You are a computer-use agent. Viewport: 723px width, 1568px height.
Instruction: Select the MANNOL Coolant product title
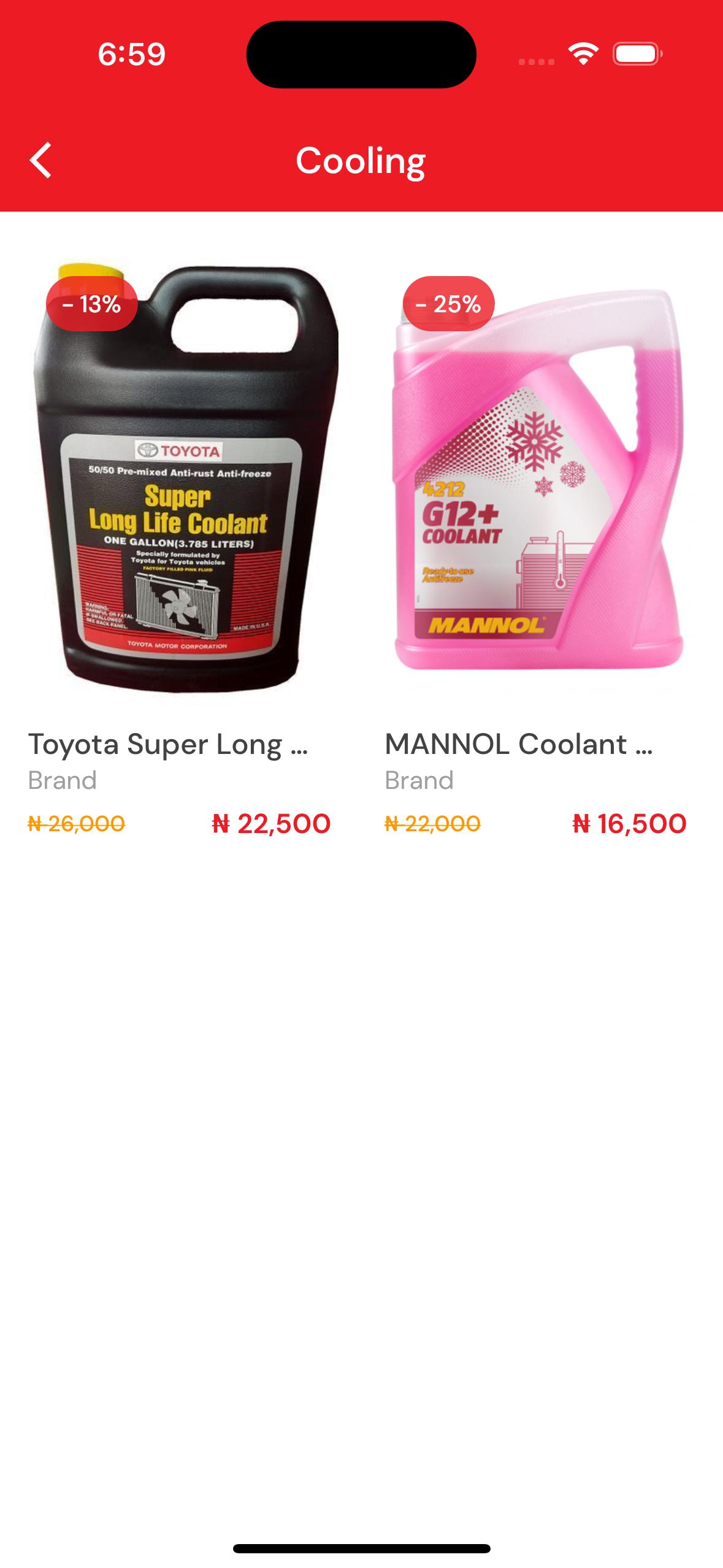(x=519, y=744)
